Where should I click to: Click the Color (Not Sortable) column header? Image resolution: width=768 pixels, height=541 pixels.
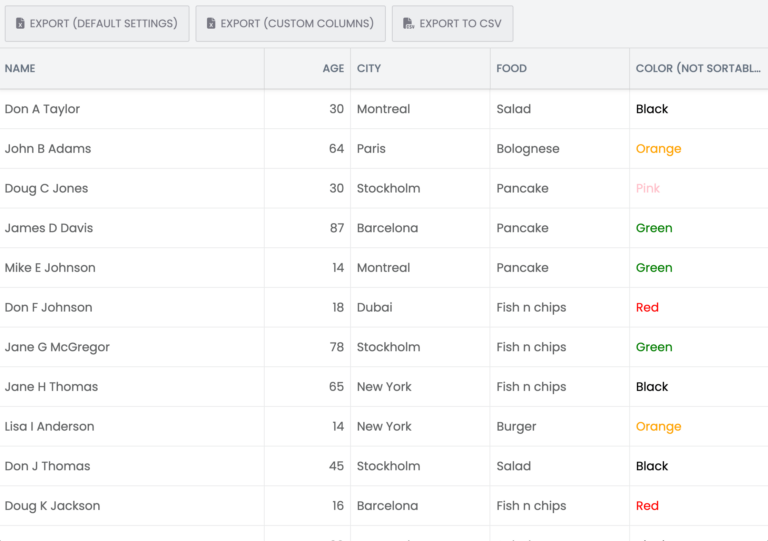click(x=698, y=69)
